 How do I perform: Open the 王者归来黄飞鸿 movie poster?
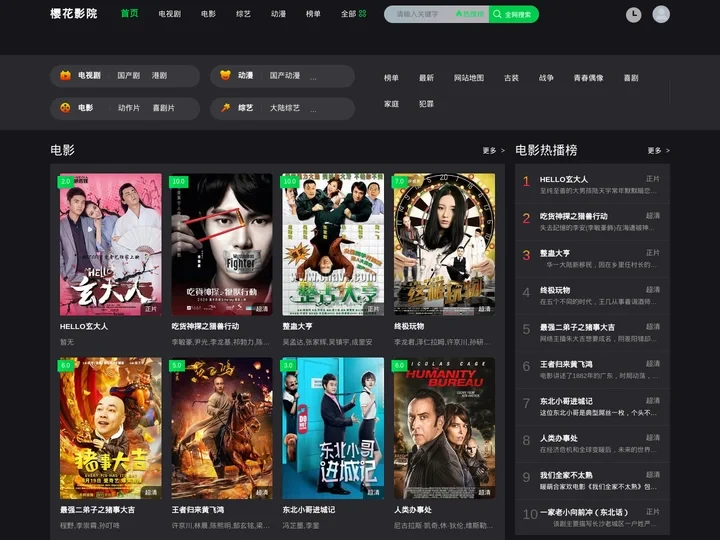point(222,428)
